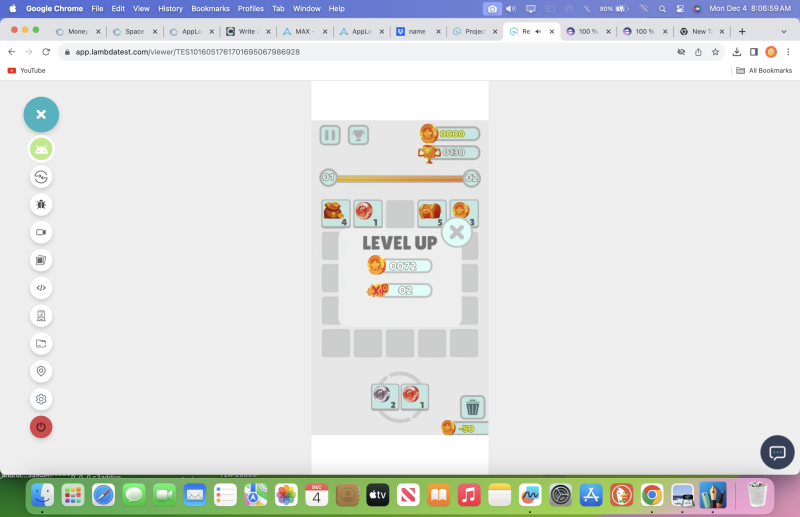Tap the red coin tile beside the money bag
800x517 pixels.
[368, 213]
